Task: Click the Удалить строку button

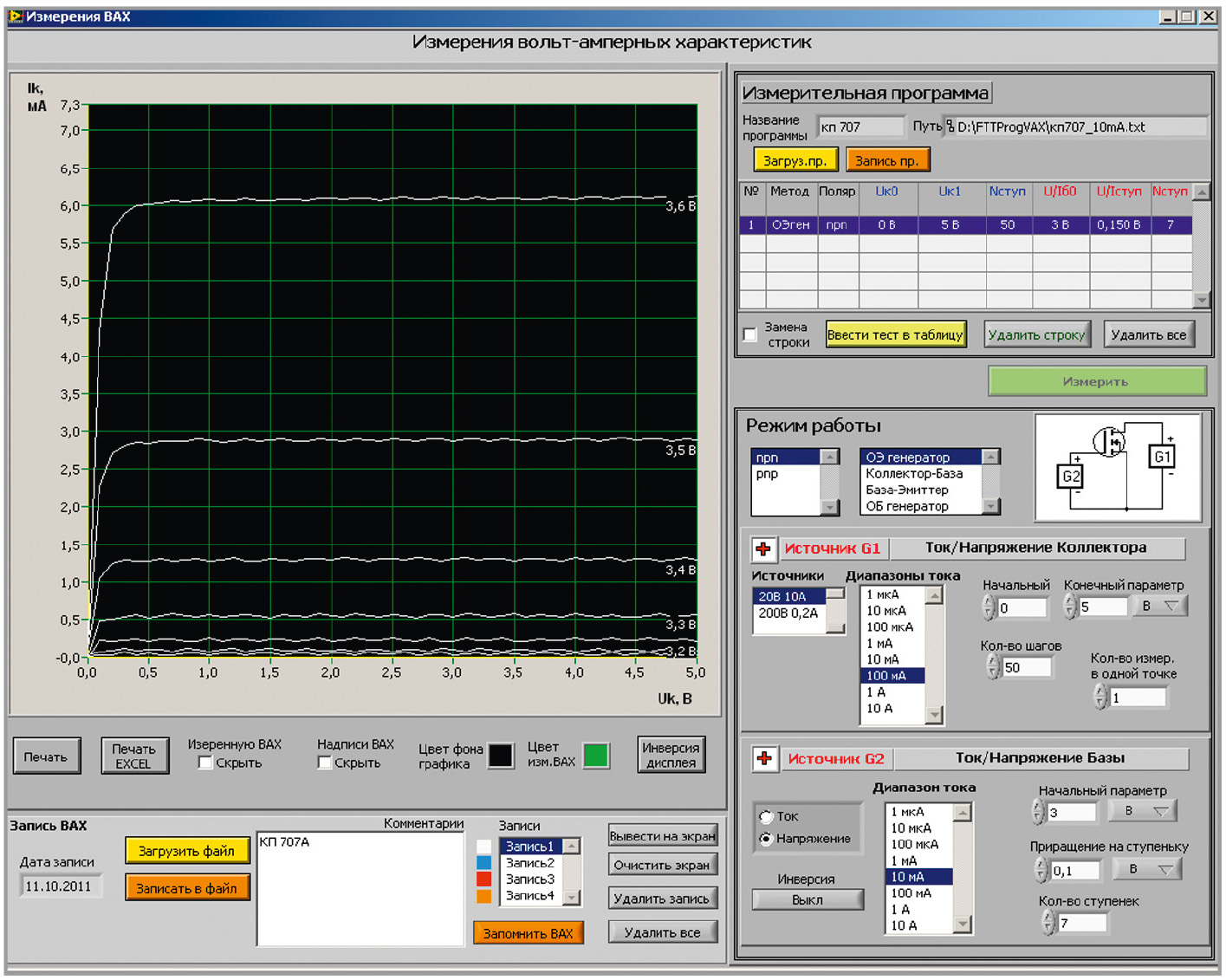Action: click(1036, 334)
